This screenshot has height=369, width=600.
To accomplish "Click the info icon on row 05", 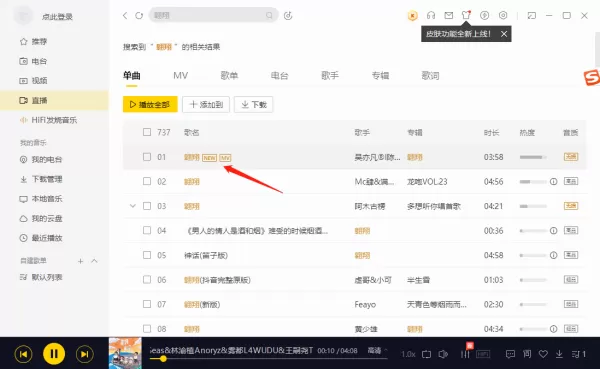I will click(x=553, y=255).
